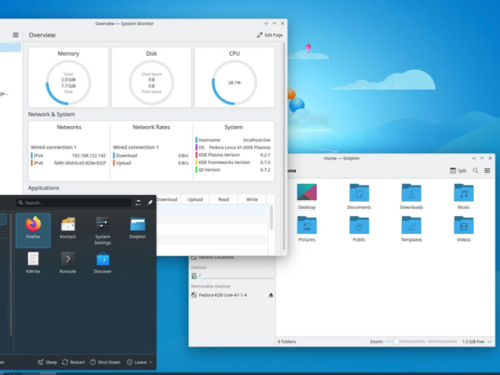Sort applications by Download column

(167, 199)
